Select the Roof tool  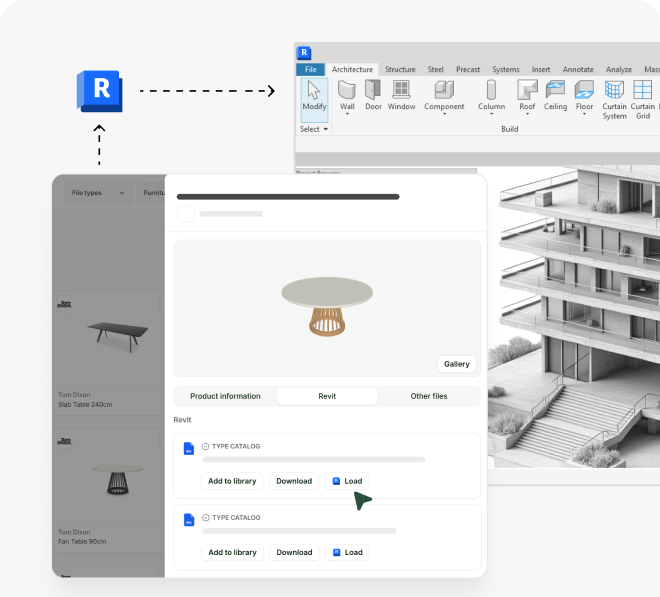coord(527,96)
